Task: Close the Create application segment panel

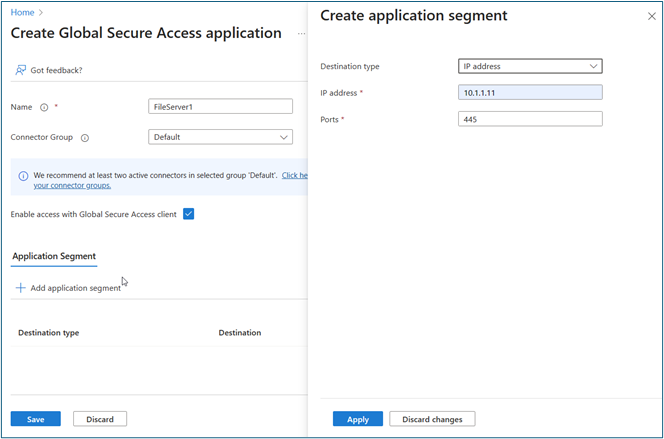Action: [652, 17]
